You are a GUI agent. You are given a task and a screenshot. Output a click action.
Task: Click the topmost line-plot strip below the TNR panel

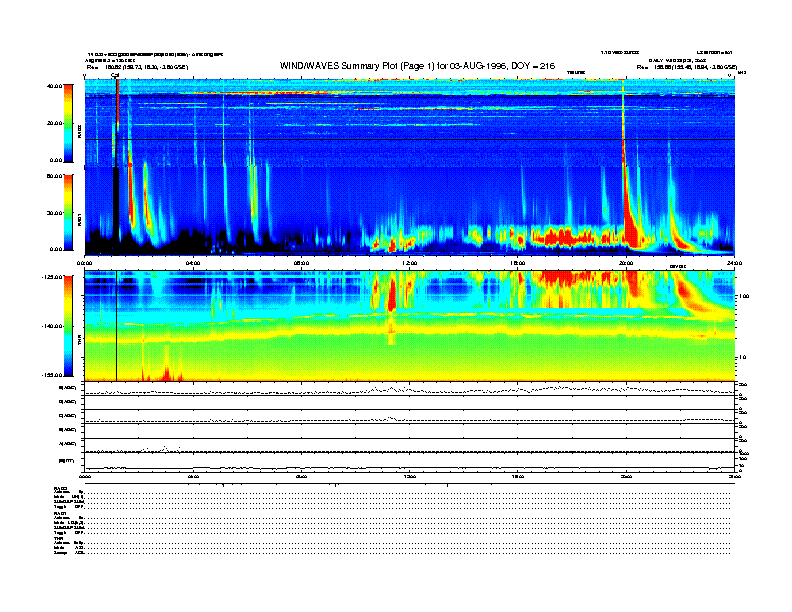coord(409,388)
